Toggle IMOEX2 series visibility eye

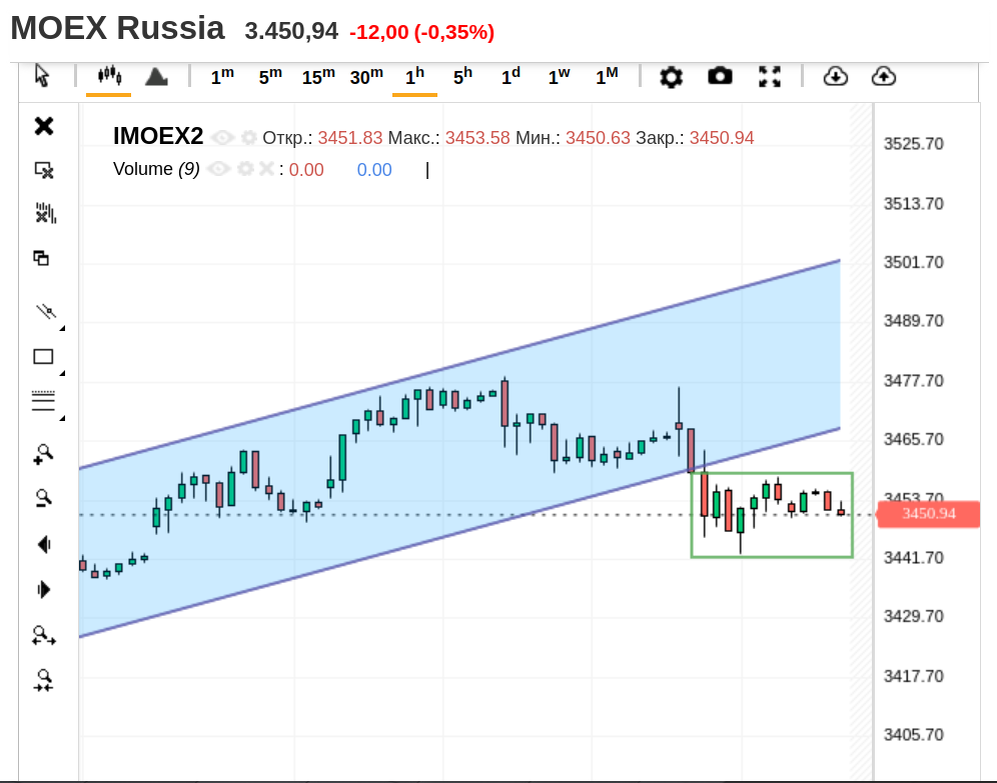click(223, 137)
